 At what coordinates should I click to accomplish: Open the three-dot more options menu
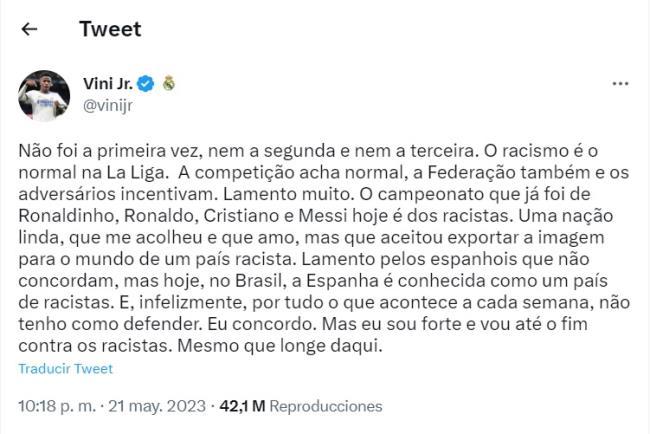[x=620, y=84]
